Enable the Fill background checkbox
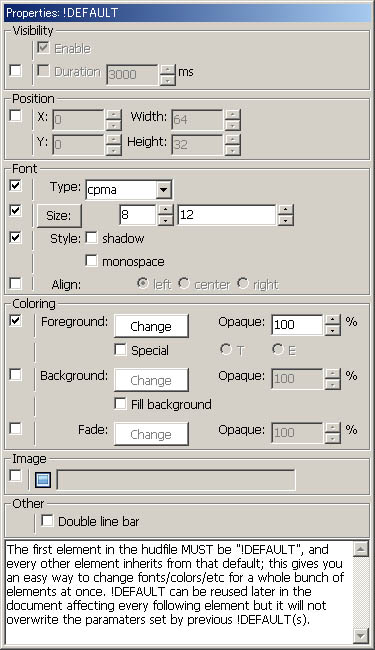375x650 pixels. (x=120, y=403)
